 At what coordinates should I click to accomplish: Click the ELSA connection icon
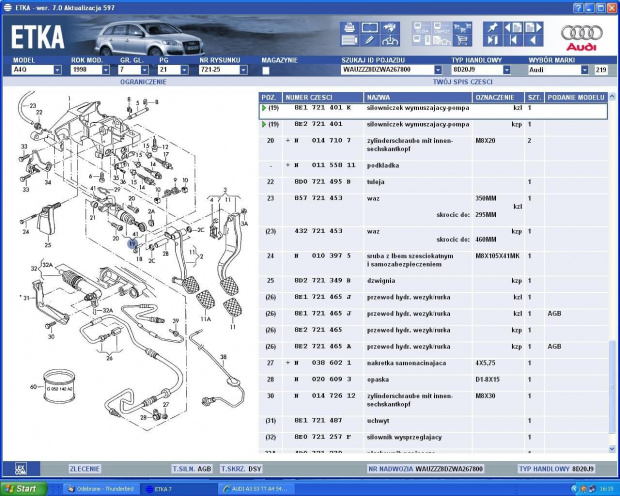point(422,28)
